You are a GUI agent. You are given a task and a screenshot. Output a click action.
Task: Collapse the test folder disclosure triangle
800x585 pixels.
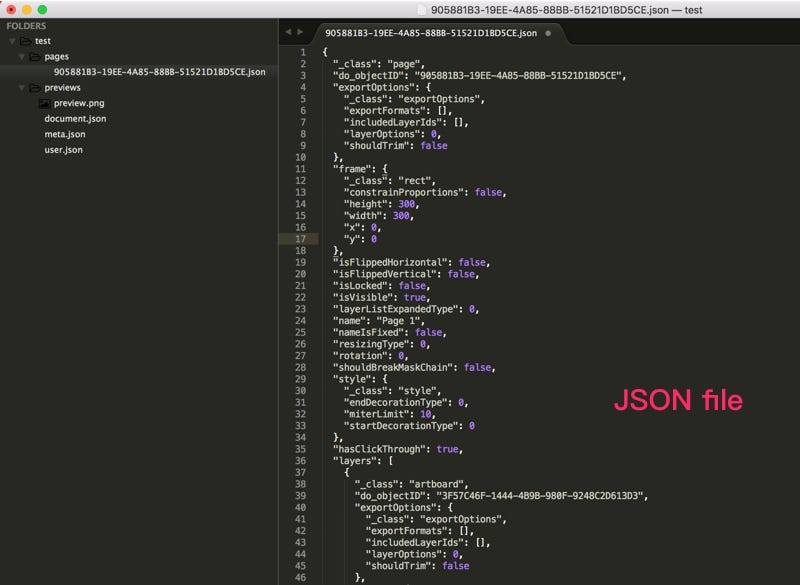pyautogui.click(x=12, y=41)
